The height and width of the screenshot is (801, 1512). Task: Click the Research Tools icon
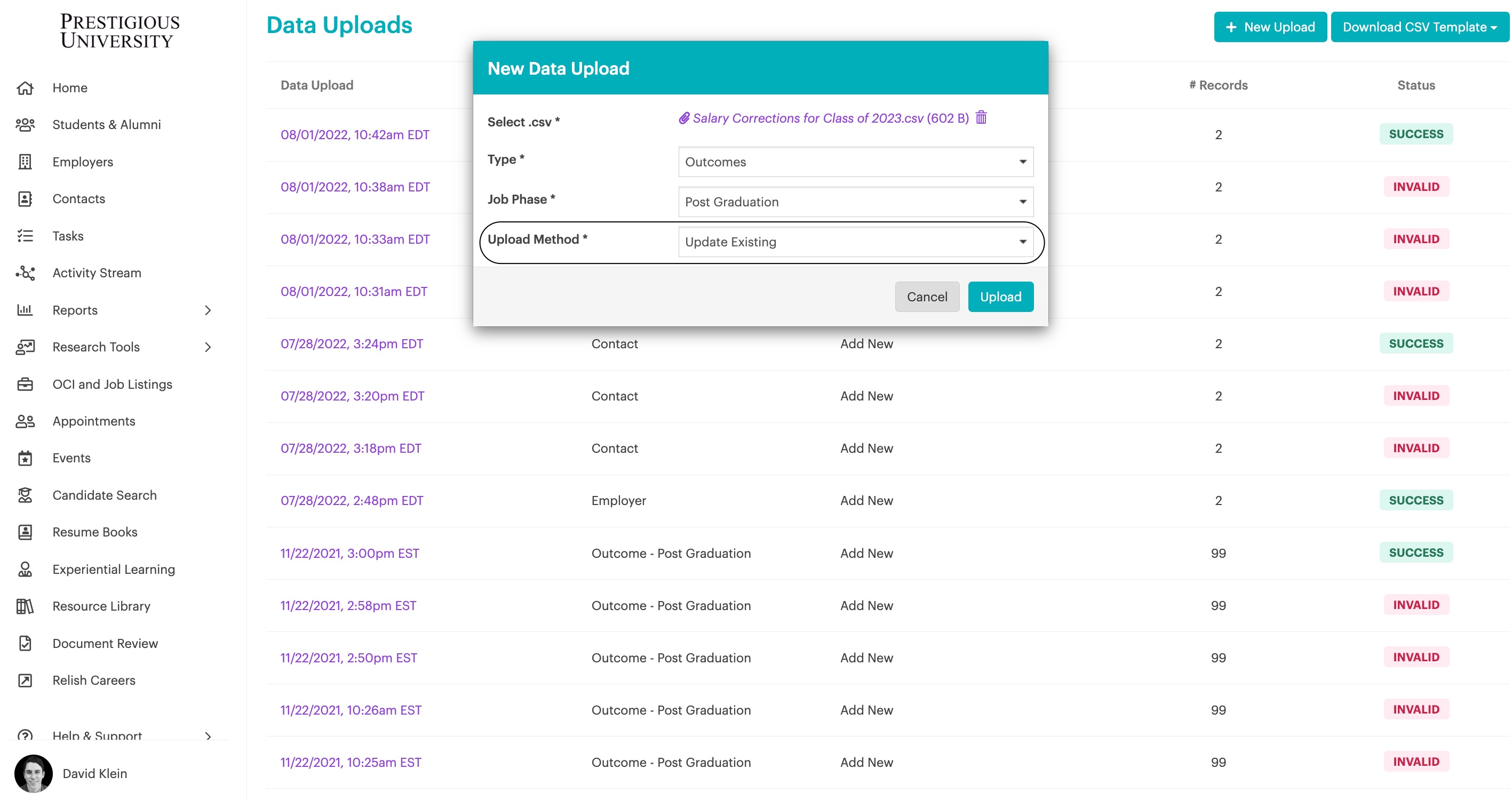tap(25, 347)
